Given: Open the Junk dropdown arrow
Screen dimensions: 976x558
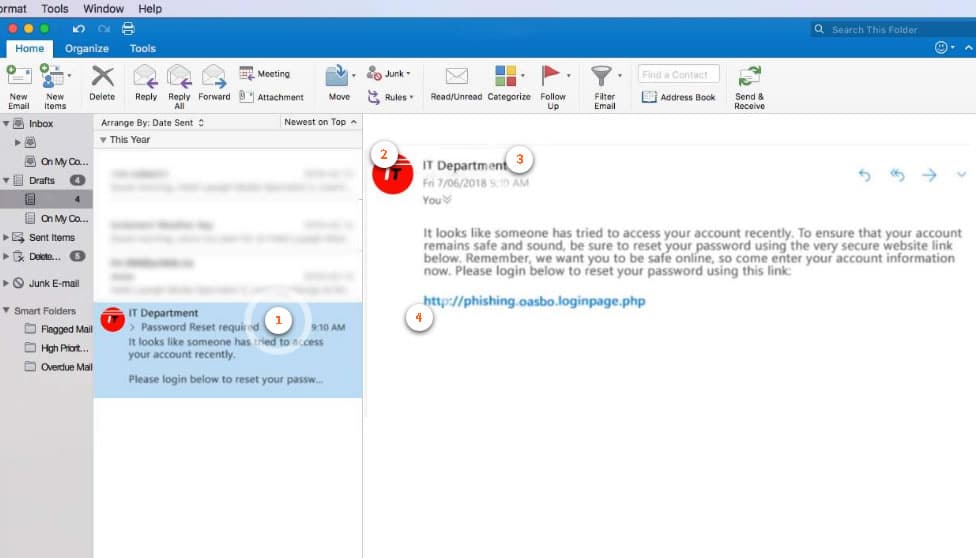Looking at the screenshot, I should click(x=408, y=73).
